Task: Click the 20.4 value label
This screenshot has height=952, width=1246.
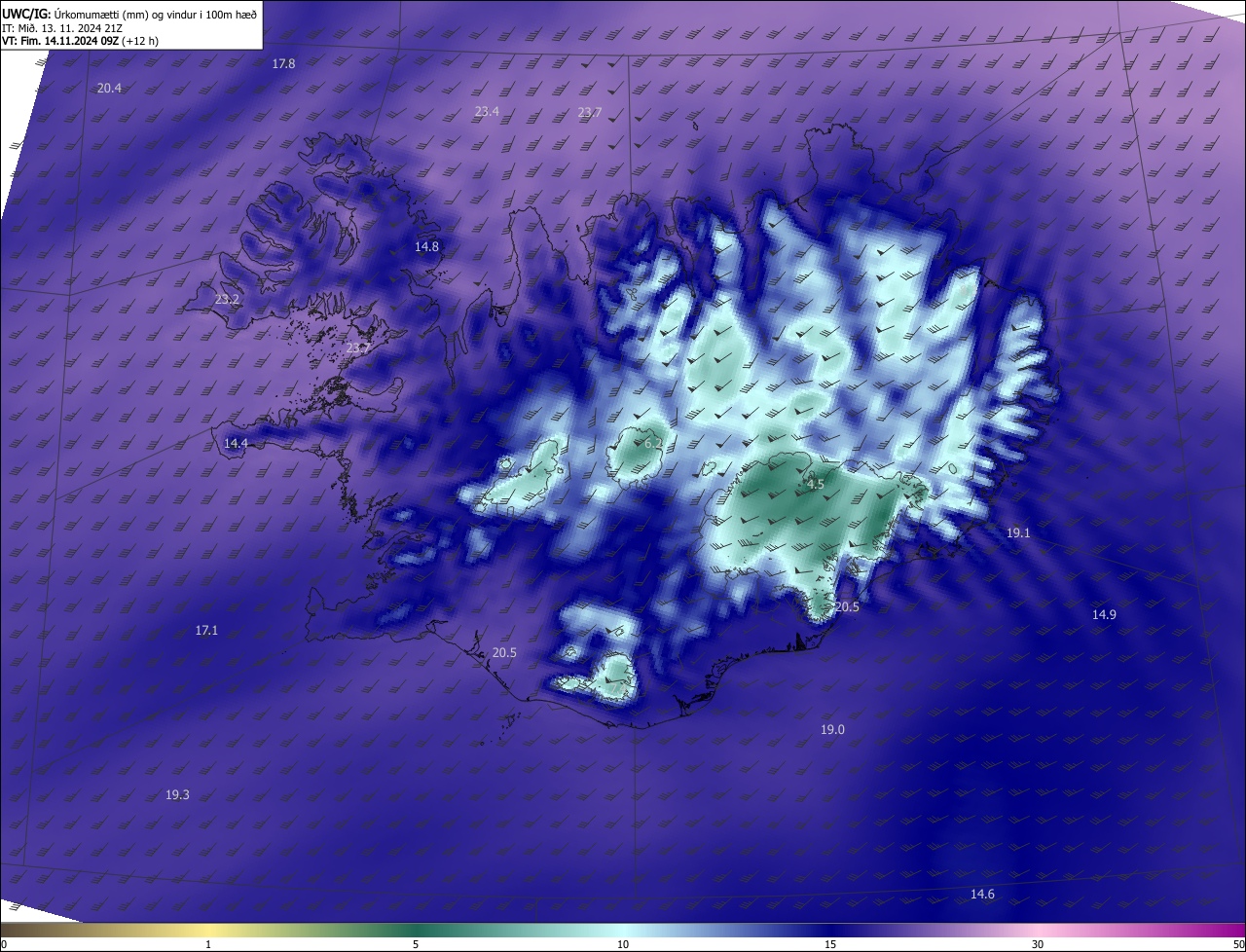Action: (x=109, y=88)
